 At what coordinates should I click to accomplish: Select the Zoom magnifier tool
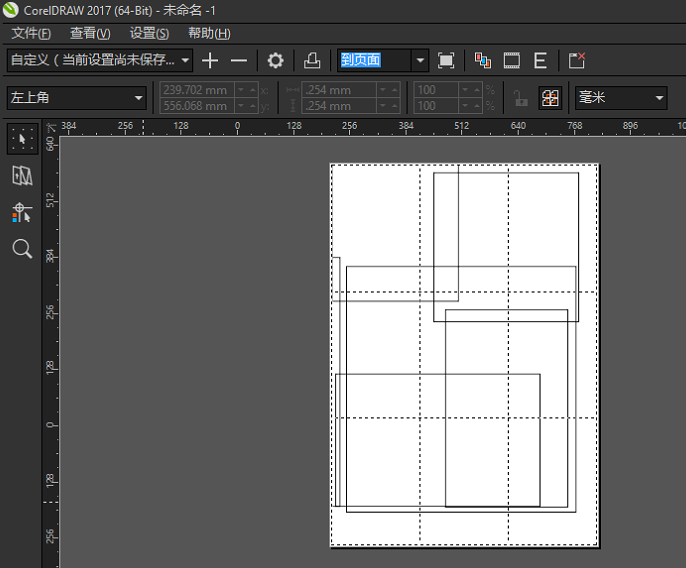22,249
